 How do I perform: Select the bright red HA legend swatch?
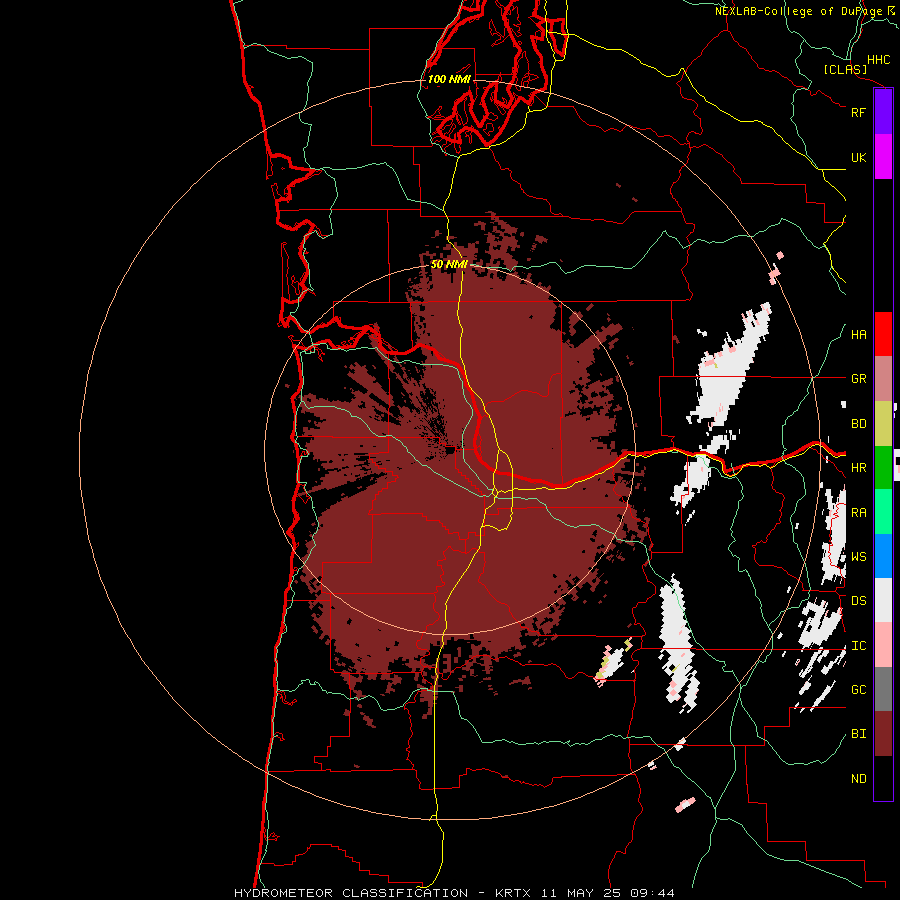883,334
